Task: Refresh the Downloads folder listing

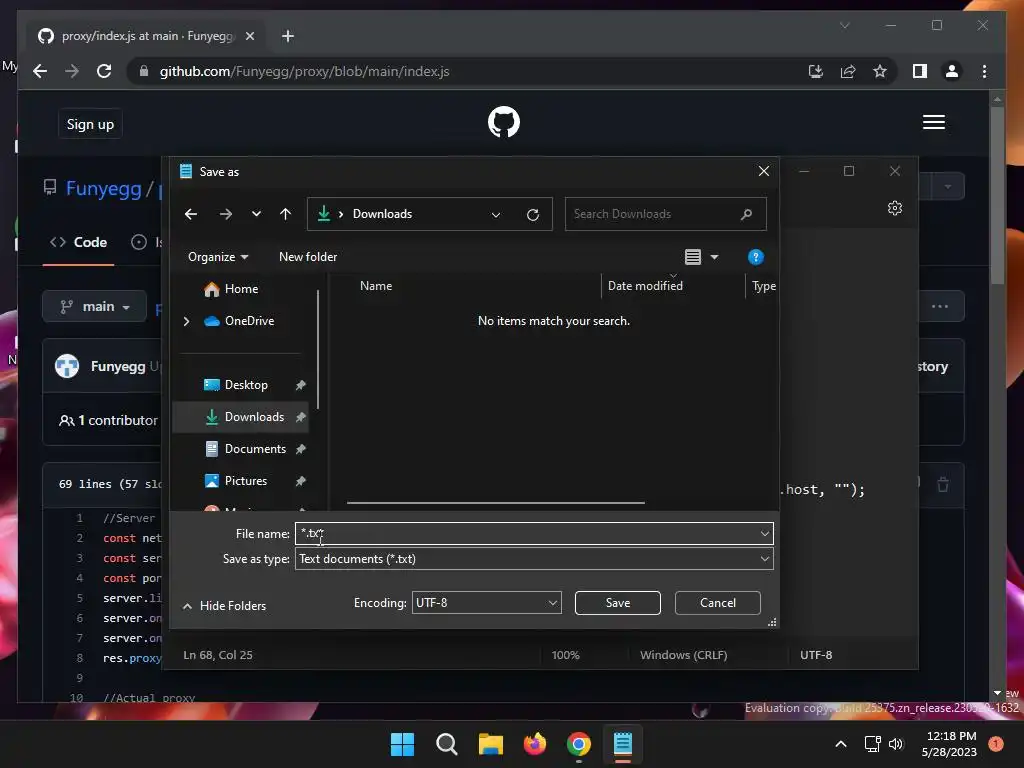Action: pyautogui.click(x=533, y=214)
